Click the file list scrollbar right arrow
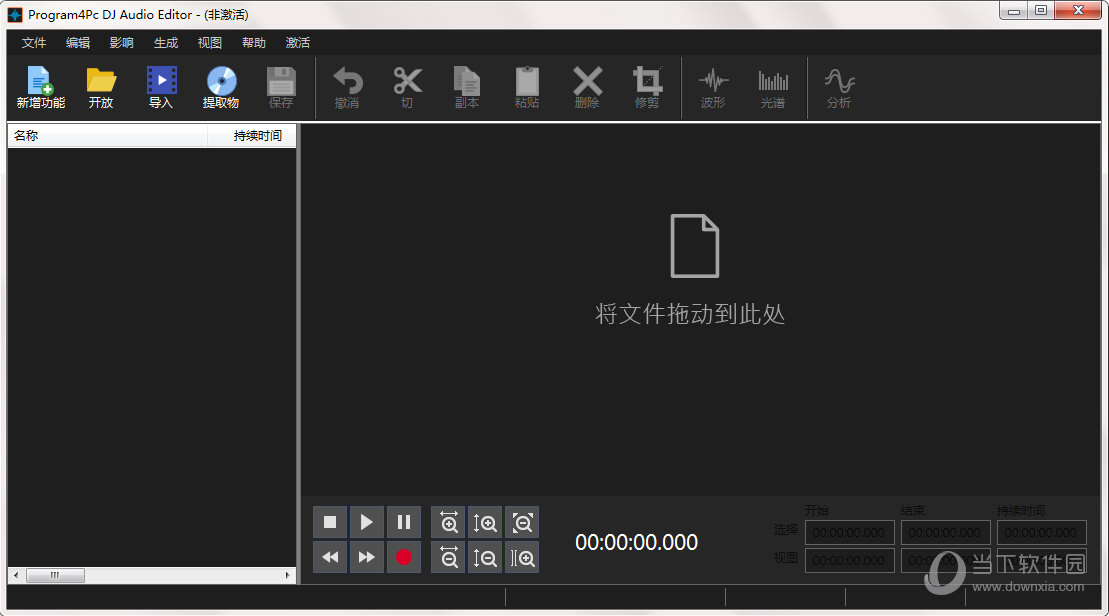1109x616 pixels. (287, 575)
